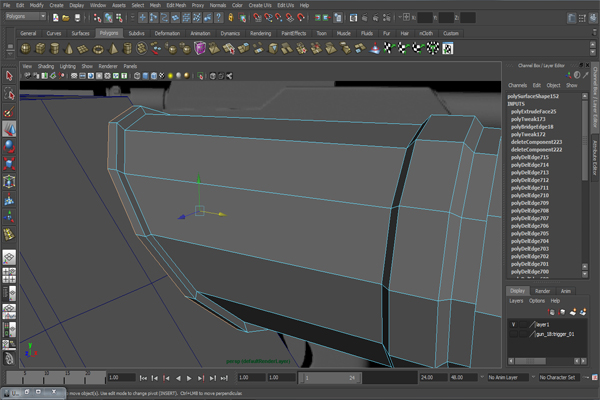Click the open scene folder icon

point(66,18)
